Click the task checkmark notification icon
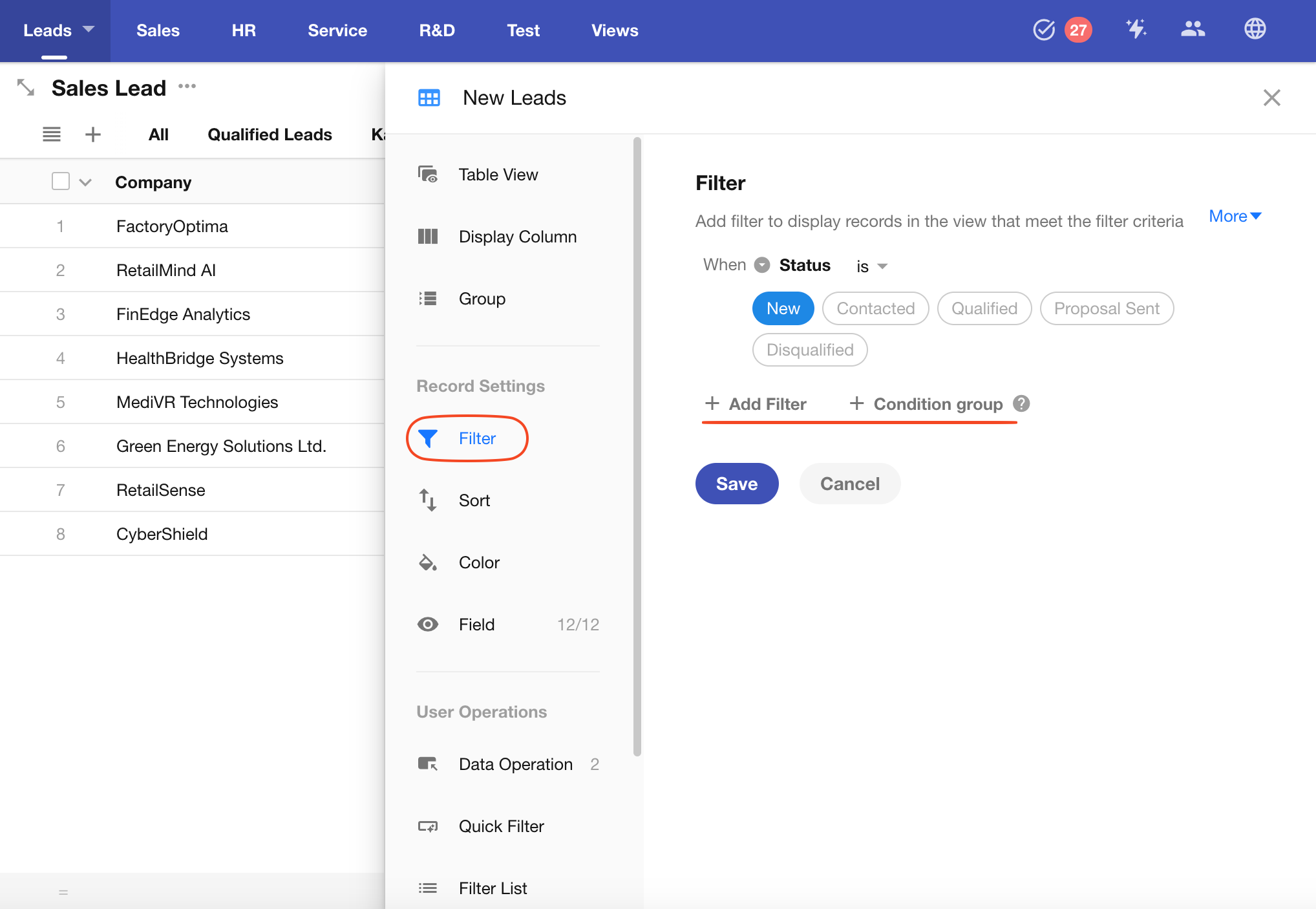 [1043, 29]
